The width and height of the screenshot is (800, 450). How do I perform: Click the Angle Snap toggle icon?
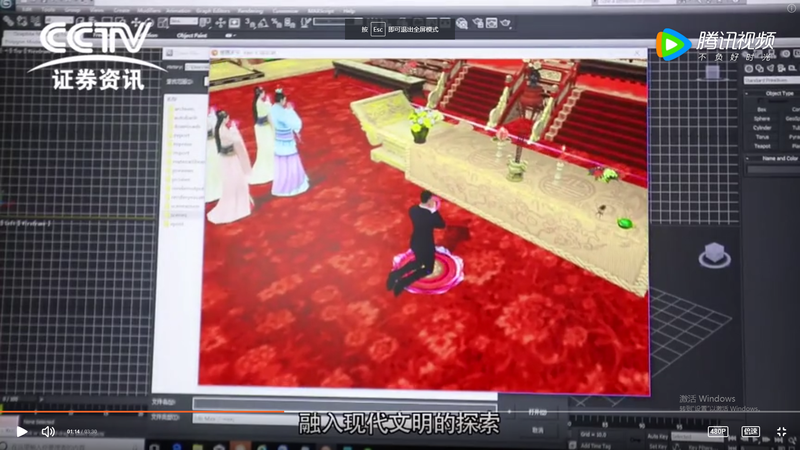pos(263,22)
